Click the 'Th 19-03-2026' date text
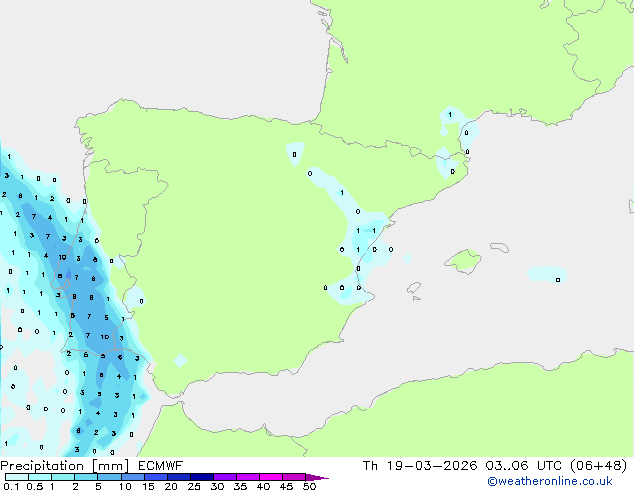 coord(420,466)
